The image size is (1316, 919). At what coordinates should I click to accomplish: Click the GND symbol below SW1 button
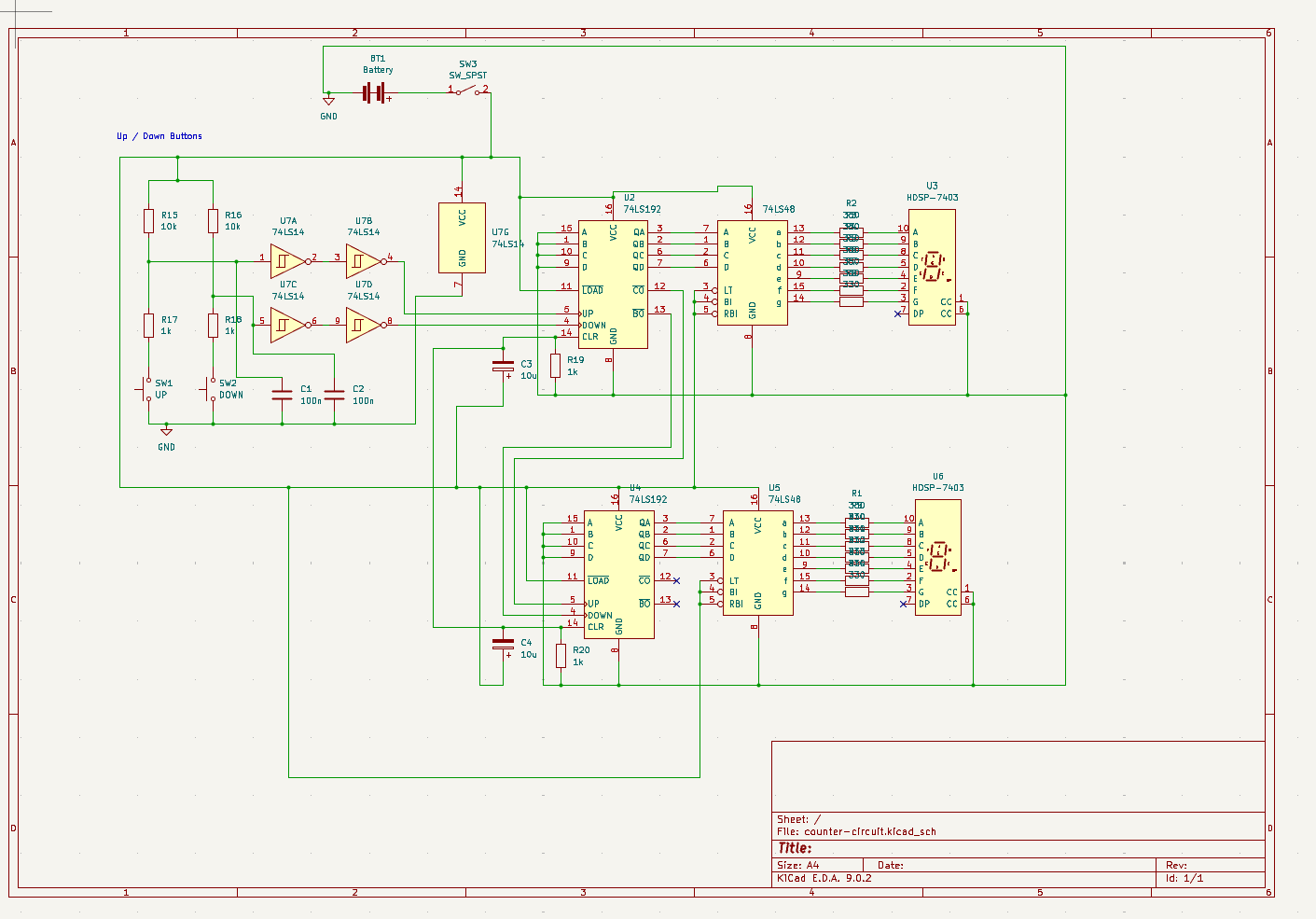166,431
